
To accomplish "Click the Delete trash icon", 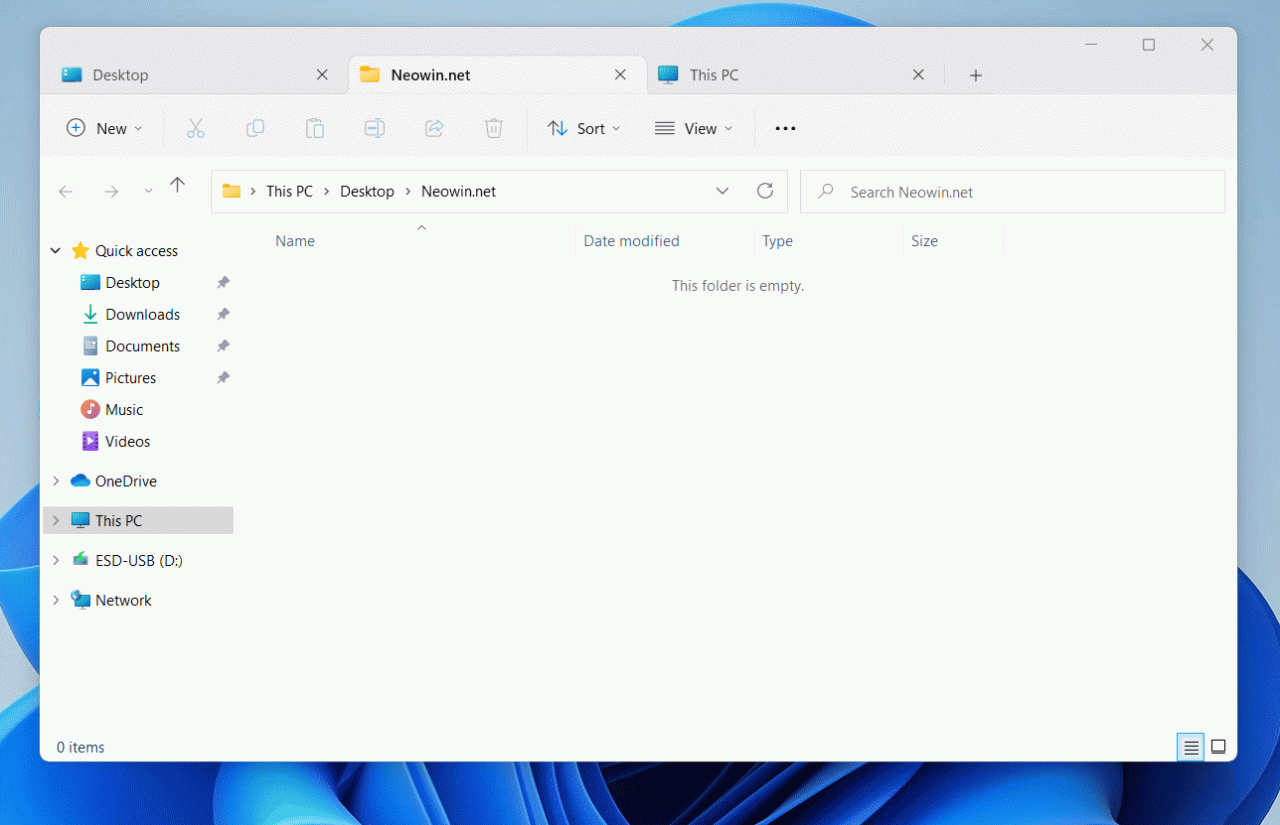I will (493, 128).
